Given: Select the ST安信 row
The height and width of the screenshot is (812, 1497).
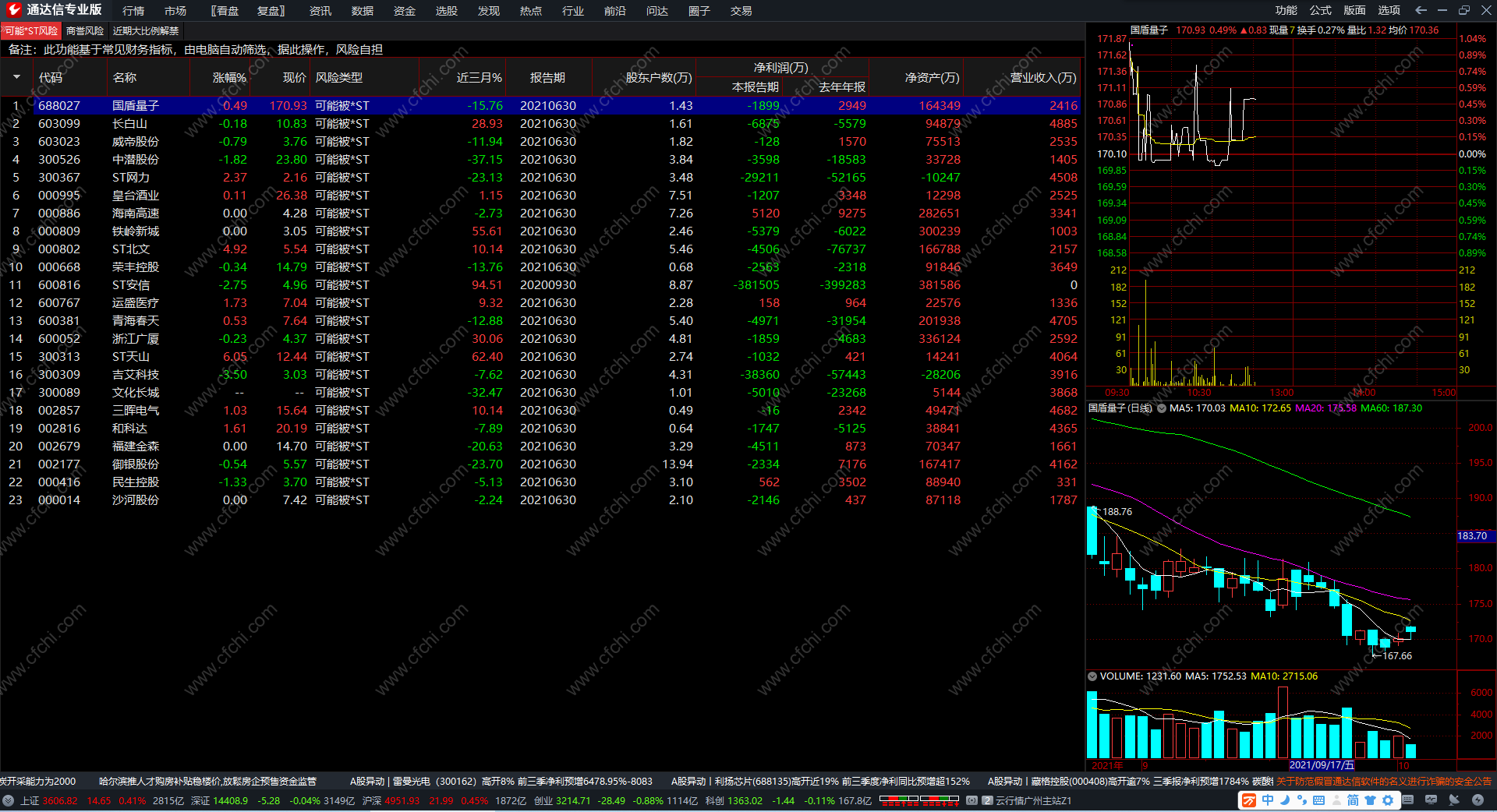Looking at the screenshot, I should [542, 284].
